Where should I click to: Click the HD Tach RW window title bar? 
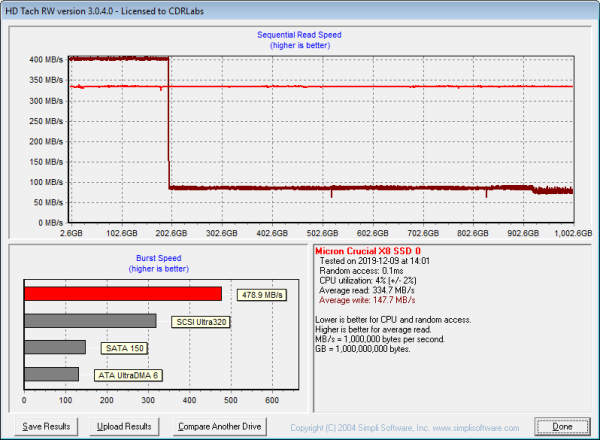300,8
